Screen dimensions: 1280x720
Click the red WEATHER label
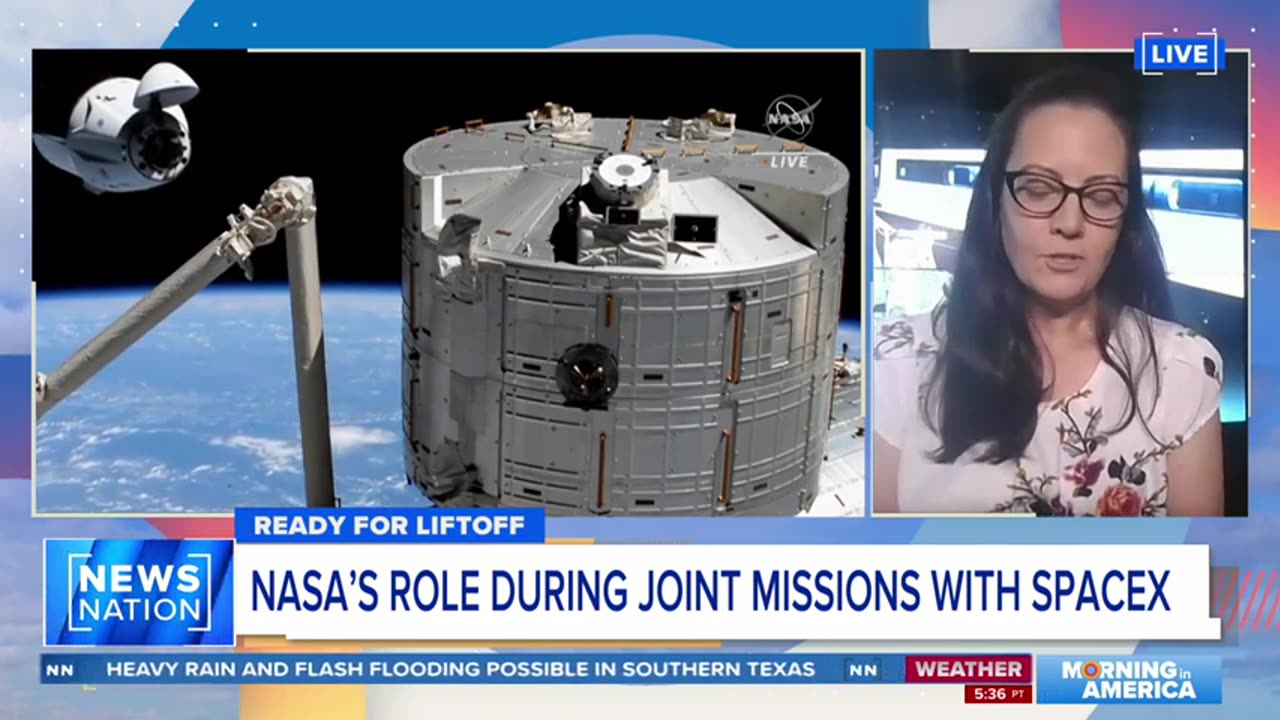click(968, 669)
